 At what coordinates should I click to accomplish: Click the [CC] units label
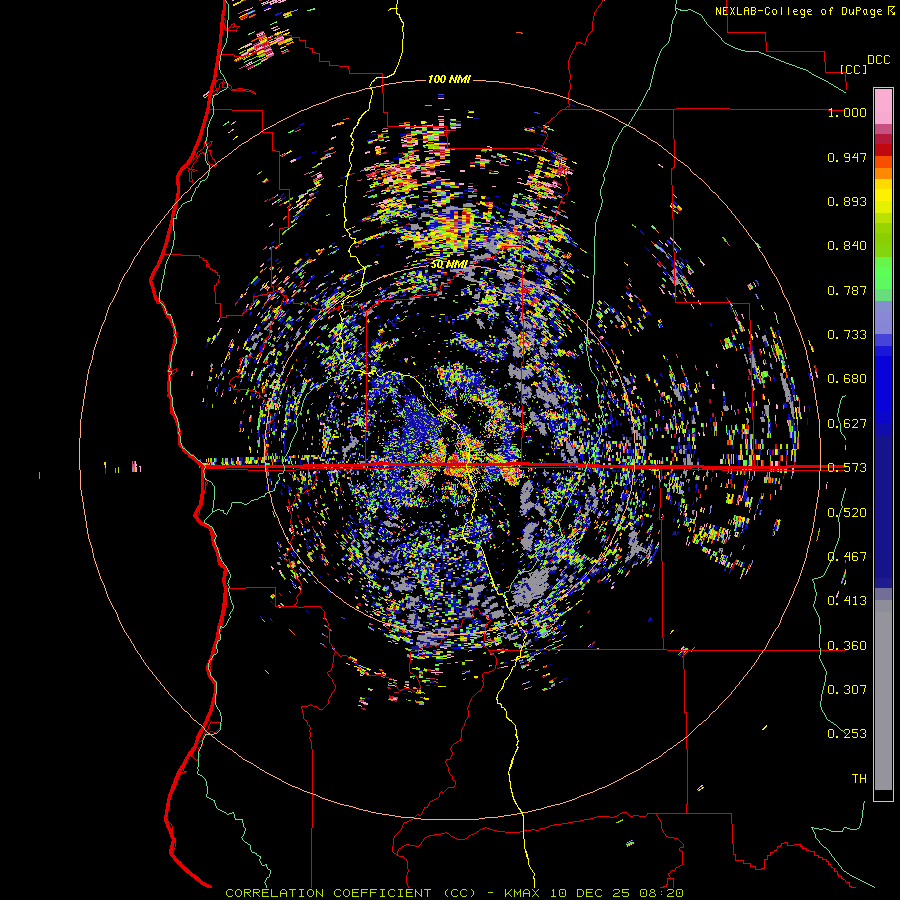[x=854, y=69]
